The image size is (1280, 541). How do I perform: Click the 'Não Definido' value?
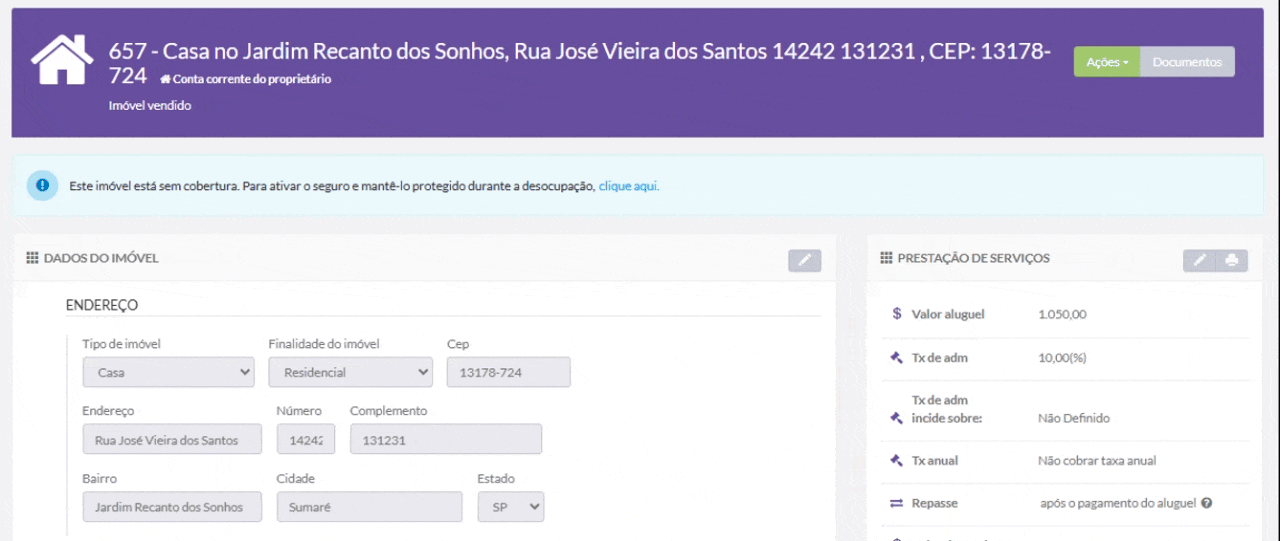pyautogui.click(x=1074, y=418)
